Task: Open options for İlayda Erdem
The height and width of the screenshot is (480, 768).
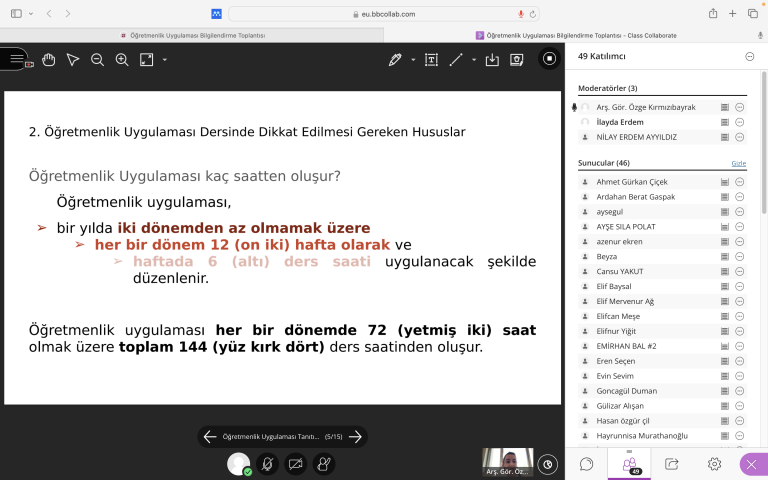Action: point(740,122)
